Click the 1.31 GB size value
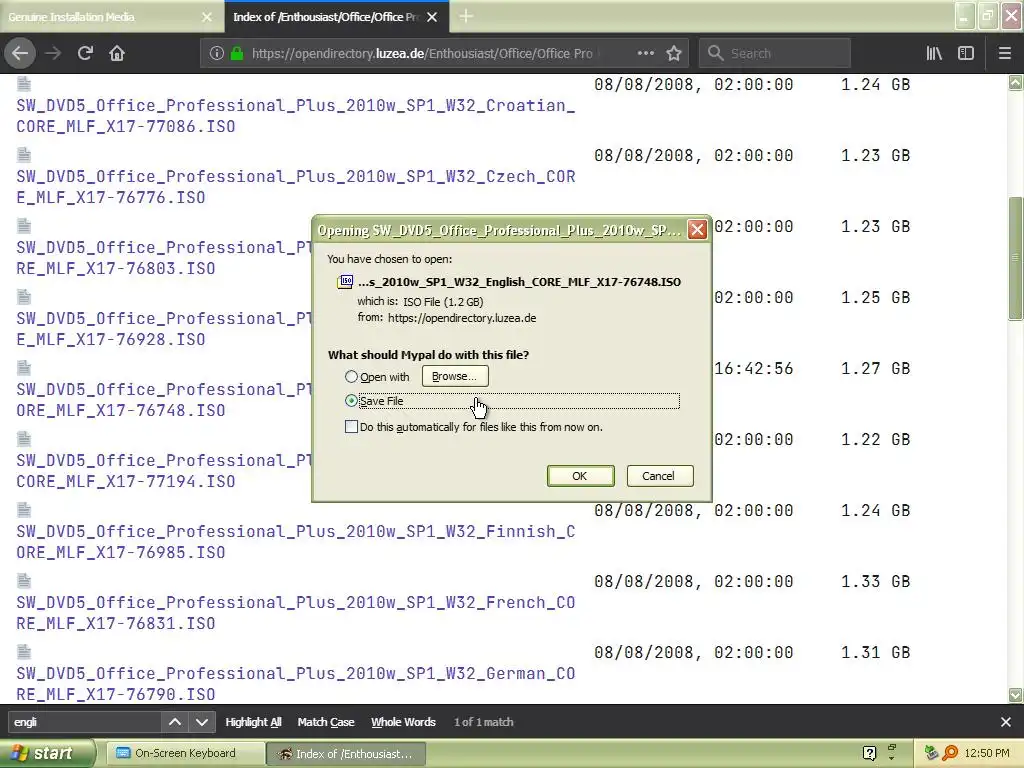Image resolution: width=1024 pixels, height=768 pixels. [875, 652]
